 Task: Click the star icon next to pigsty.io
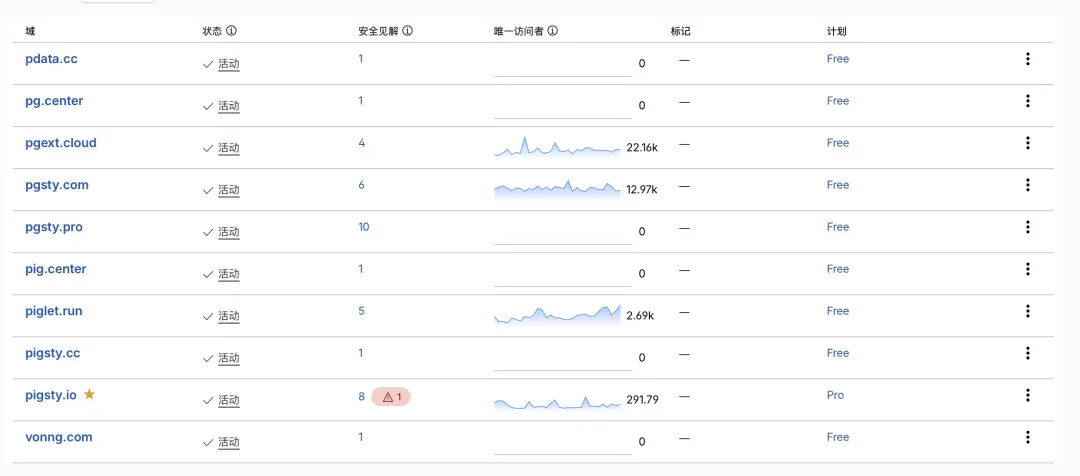89,395
